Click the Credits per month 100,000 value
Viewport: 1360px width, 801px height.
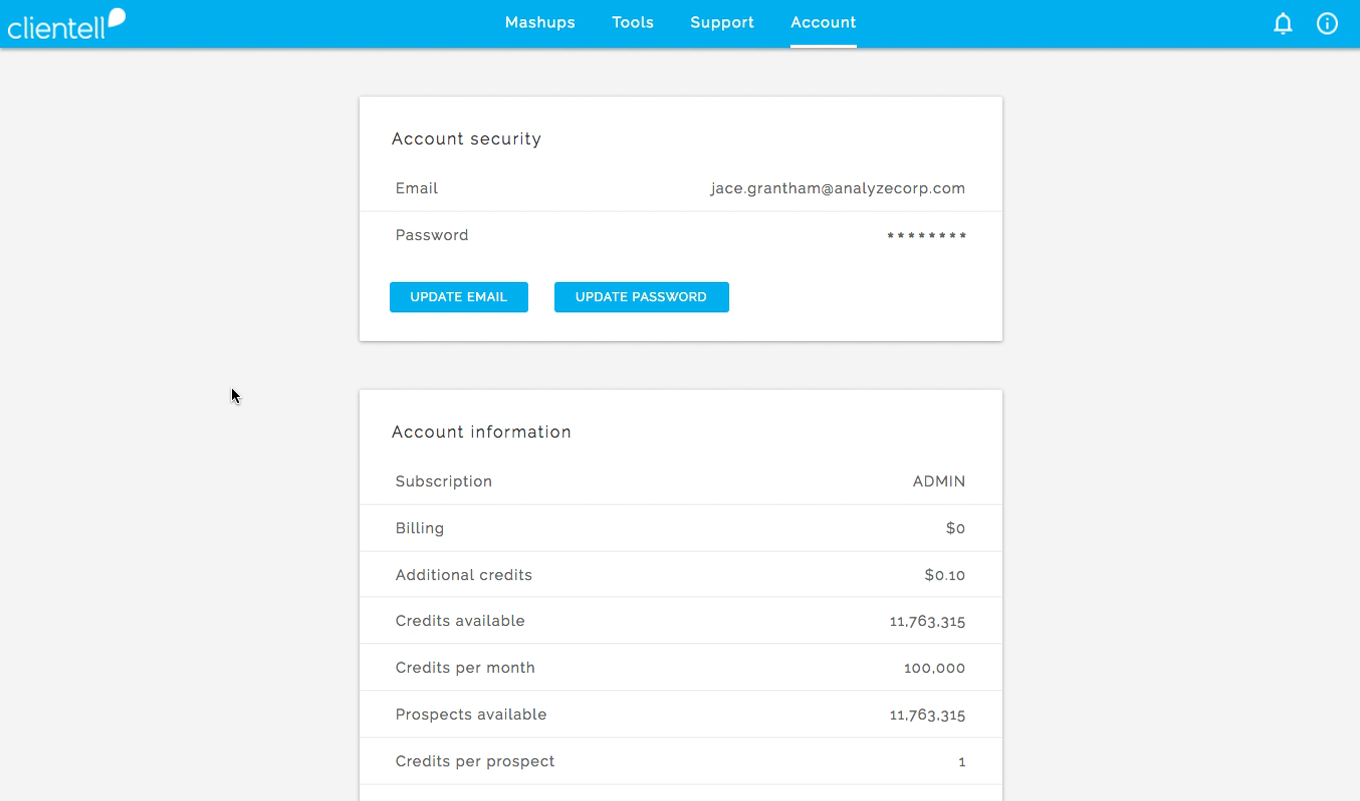click(934, 668)
